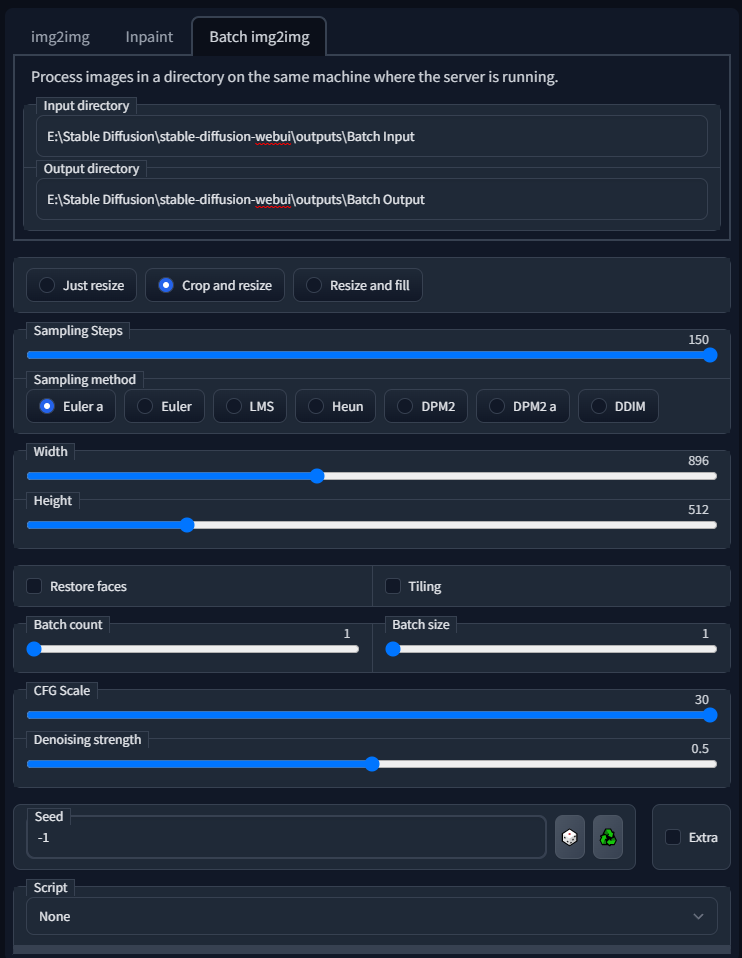Click the Seed input field
The height and width of the screenshot is (958, 742).
pos(286,838)
